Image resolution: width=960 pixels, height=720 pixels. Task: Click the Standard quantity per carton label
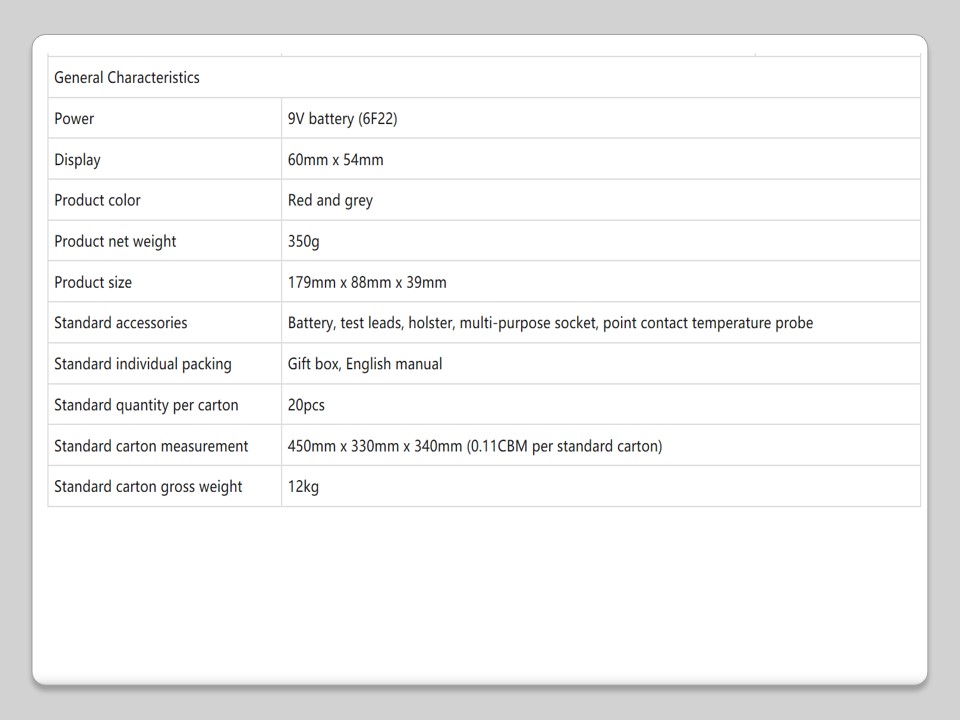point(146,406)
